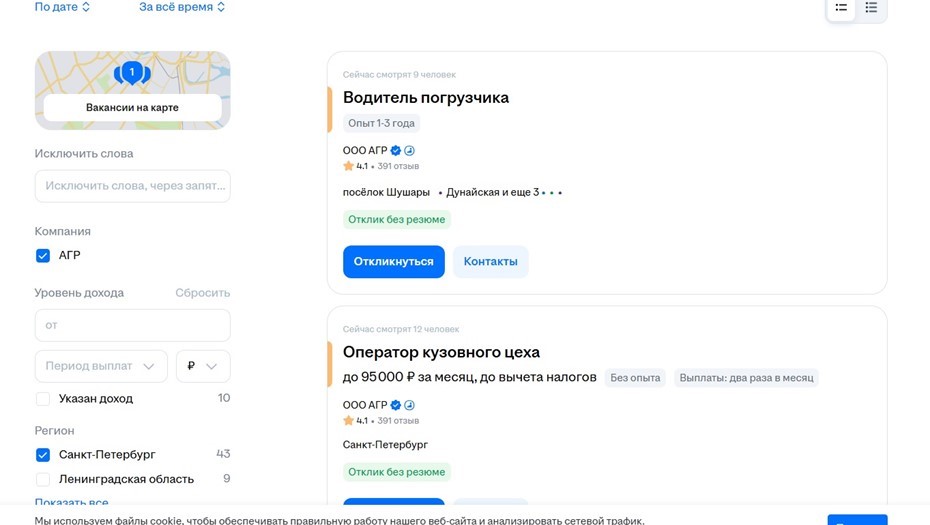Switch to the compact list view icon

pos(871,8)
